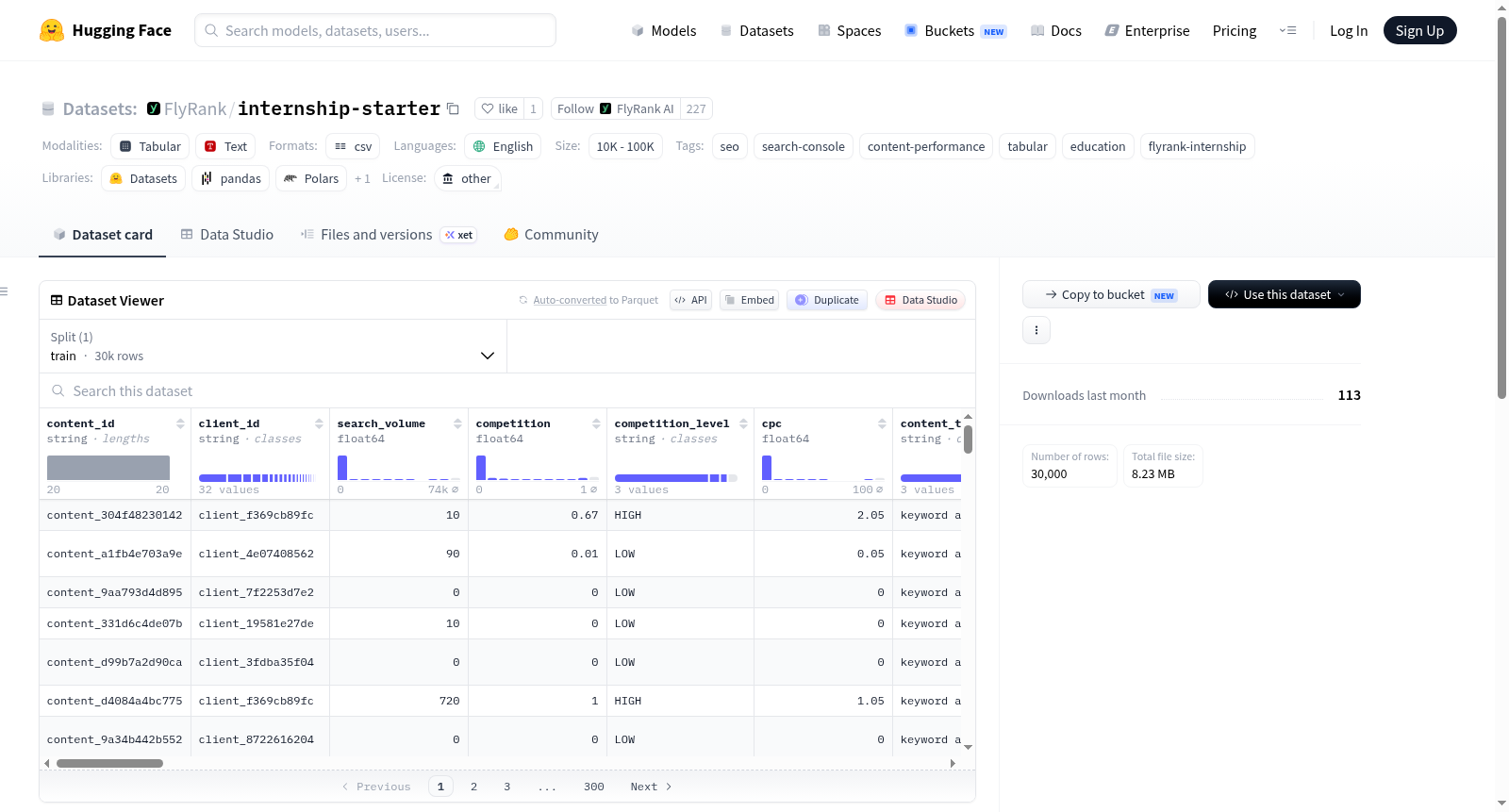Select the English language tag
The width and height of the screenshot is (1509, 812).
pyautogui.click(x=503, y=146)
